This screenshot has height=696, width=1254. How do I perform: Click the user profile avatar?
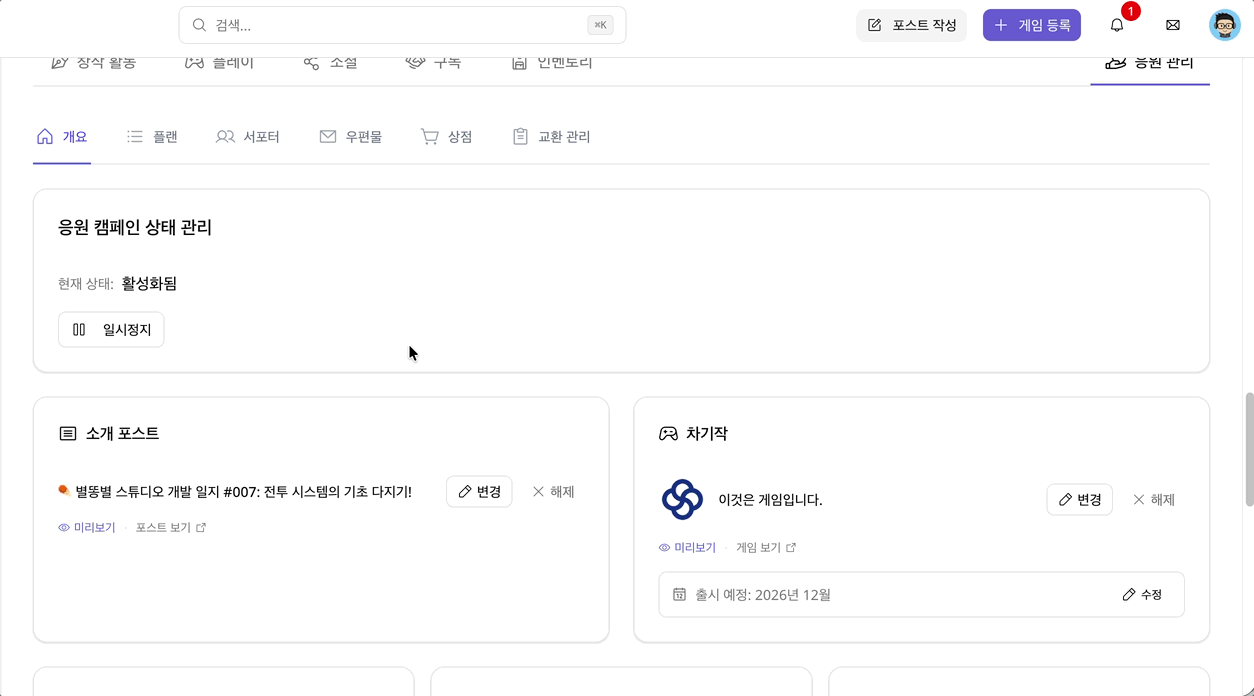1224,25
